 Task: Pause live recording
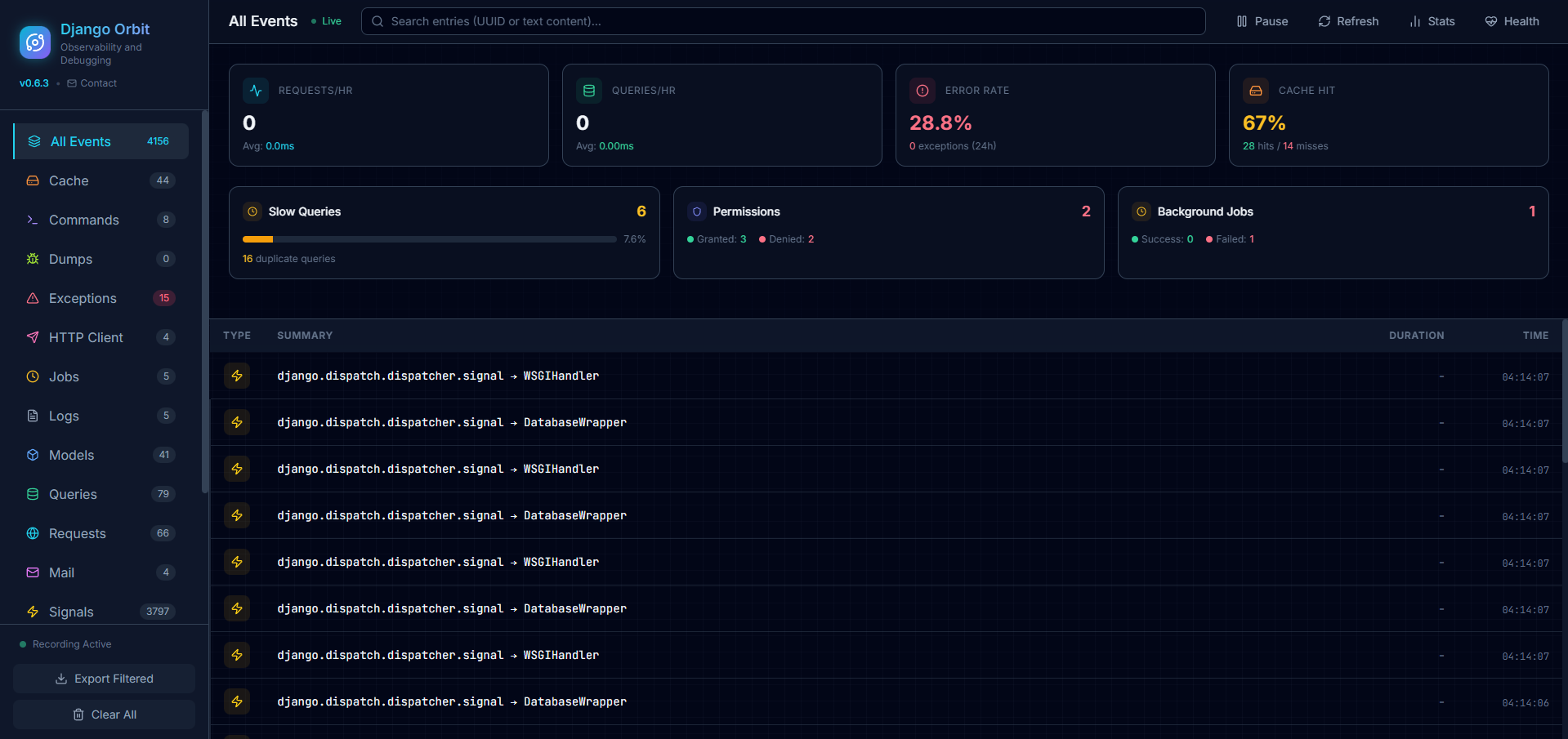click(1262, 21)
